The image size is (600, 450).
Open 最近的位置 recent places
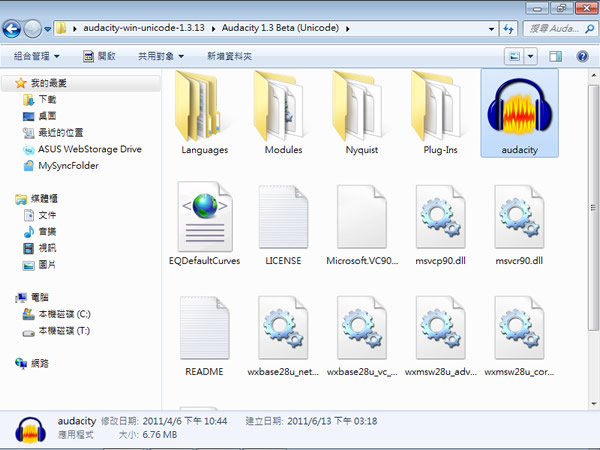[53, 133]
